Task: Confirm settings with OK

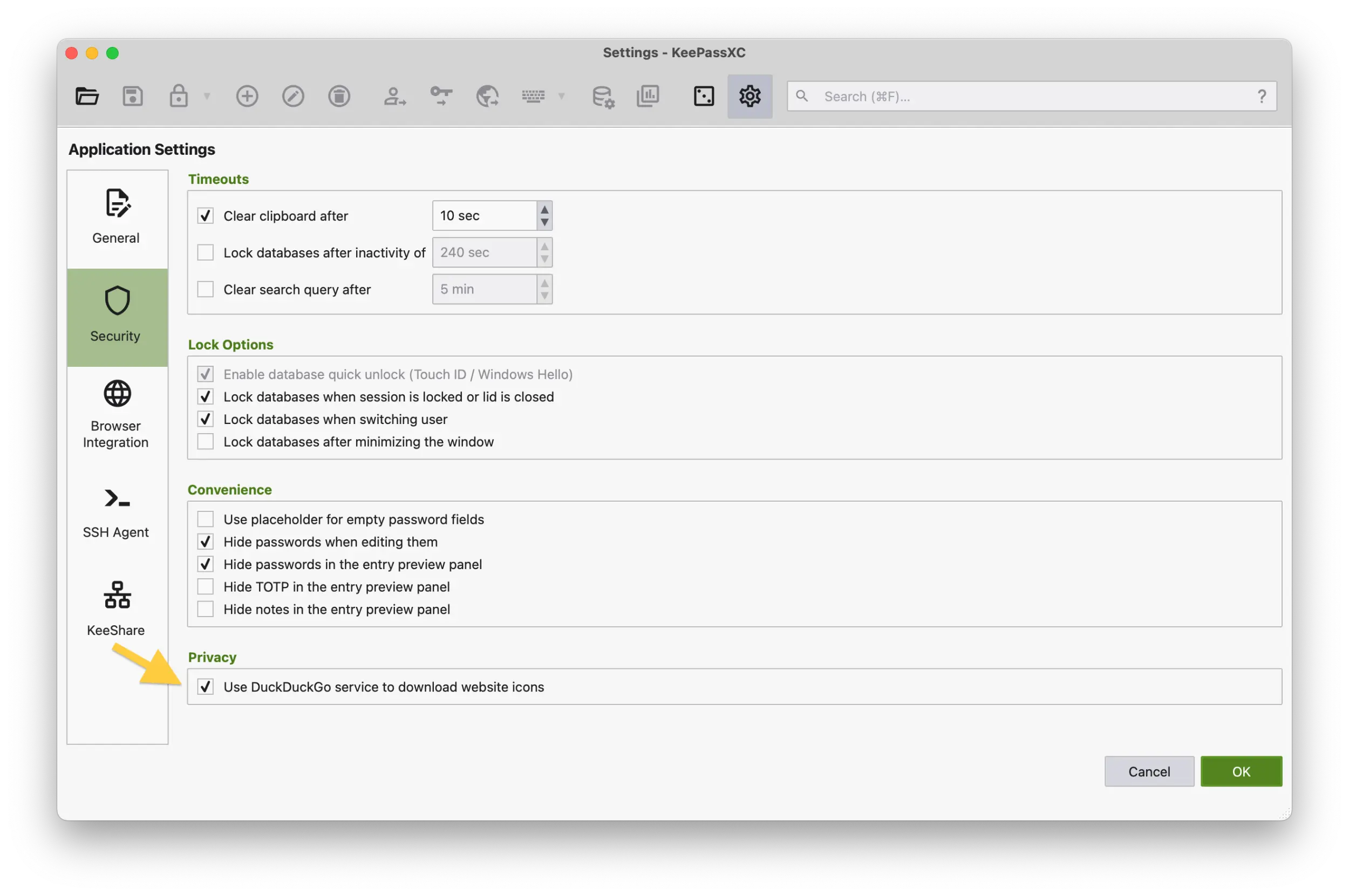Action: pyautogui.click(x=1241, y=771)
